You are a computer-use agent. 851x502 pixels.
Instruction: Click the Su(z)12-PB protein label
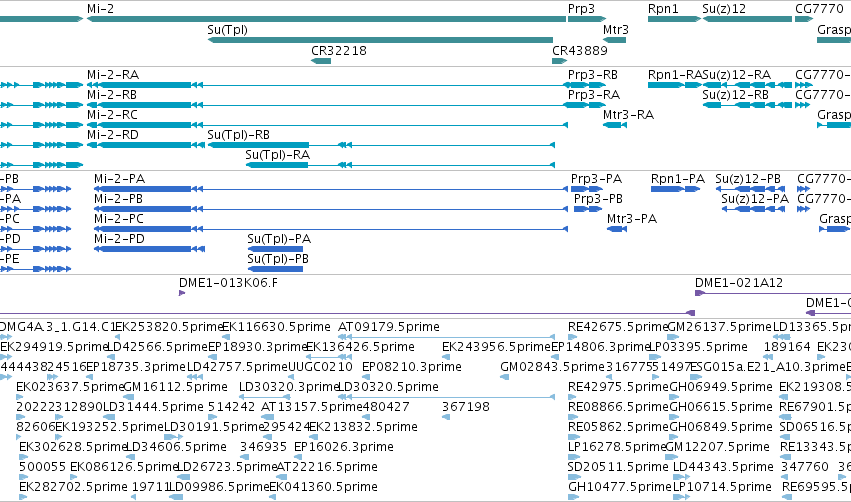(748, 179)
